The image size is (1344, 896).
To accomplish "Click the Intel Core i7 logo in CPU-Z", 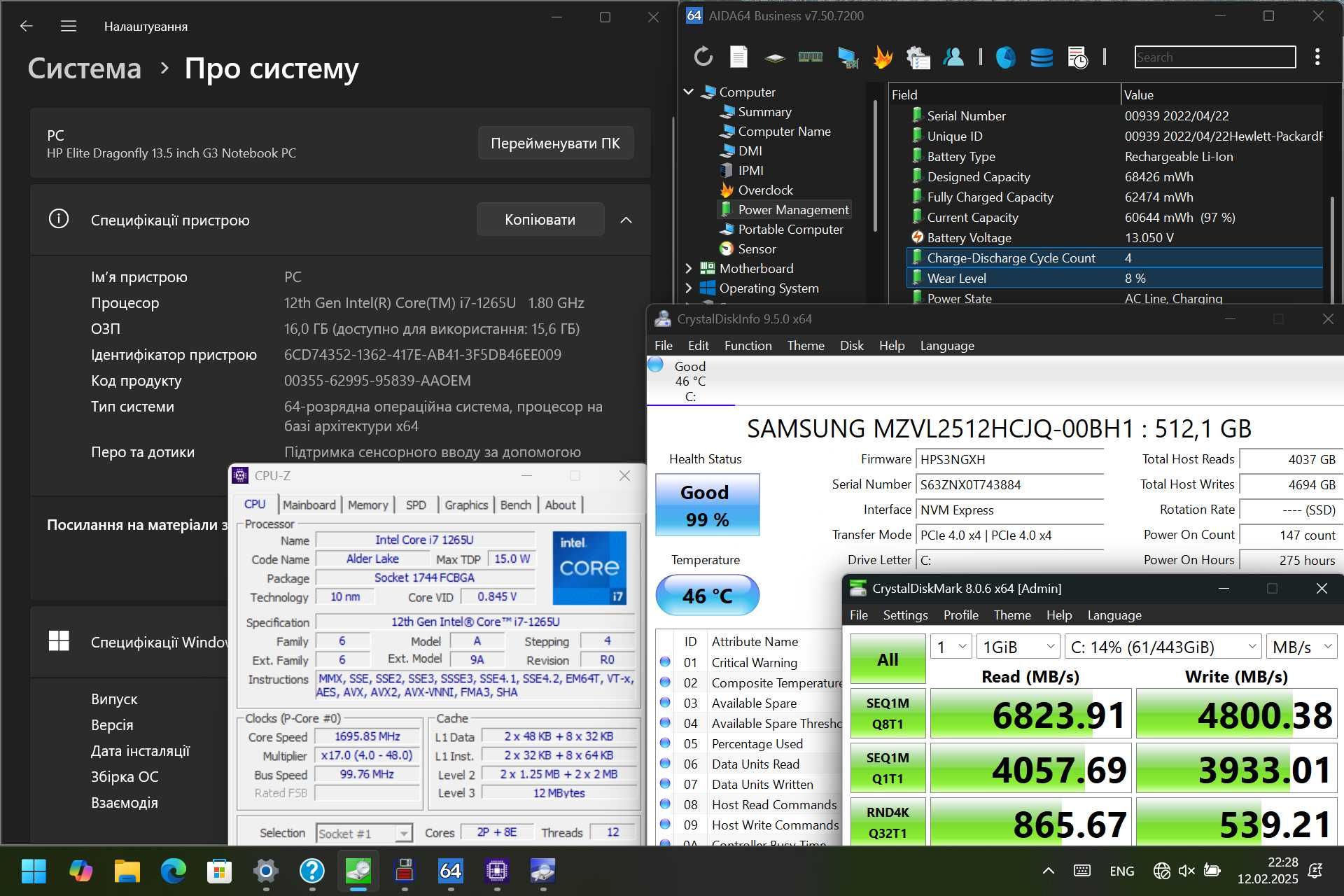I will pos(589,568).
